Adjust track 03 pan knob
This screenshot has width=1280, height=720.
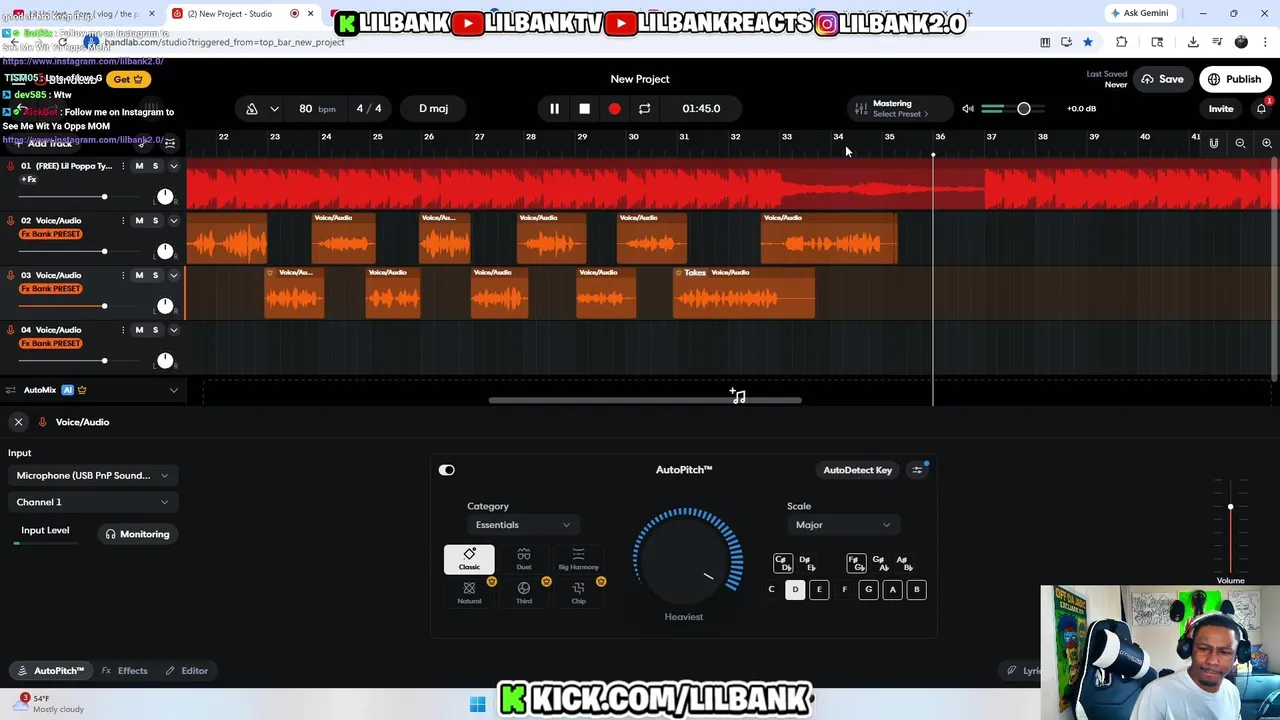165,305
